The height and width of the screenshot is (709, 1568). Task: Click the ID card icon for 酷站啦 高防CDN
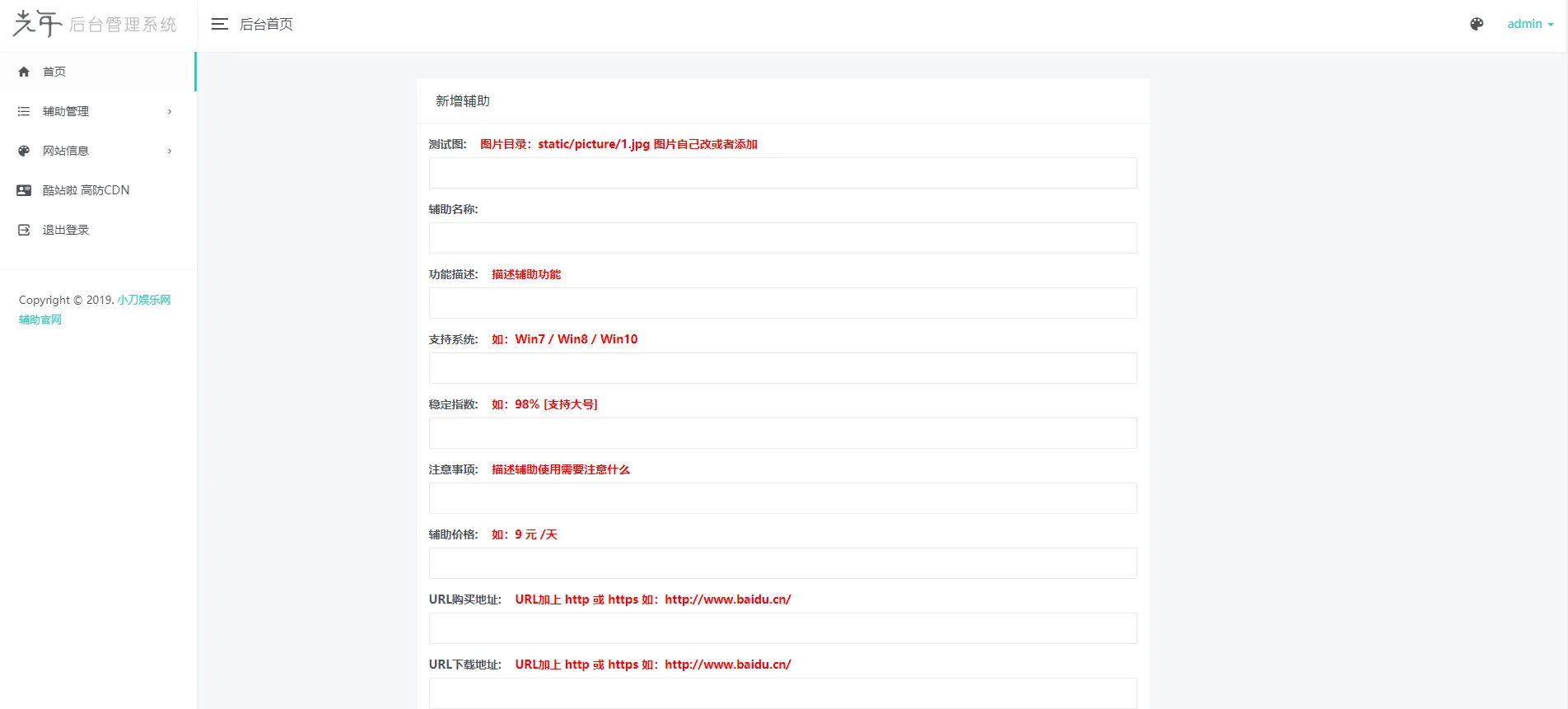(x=24, y=190)
